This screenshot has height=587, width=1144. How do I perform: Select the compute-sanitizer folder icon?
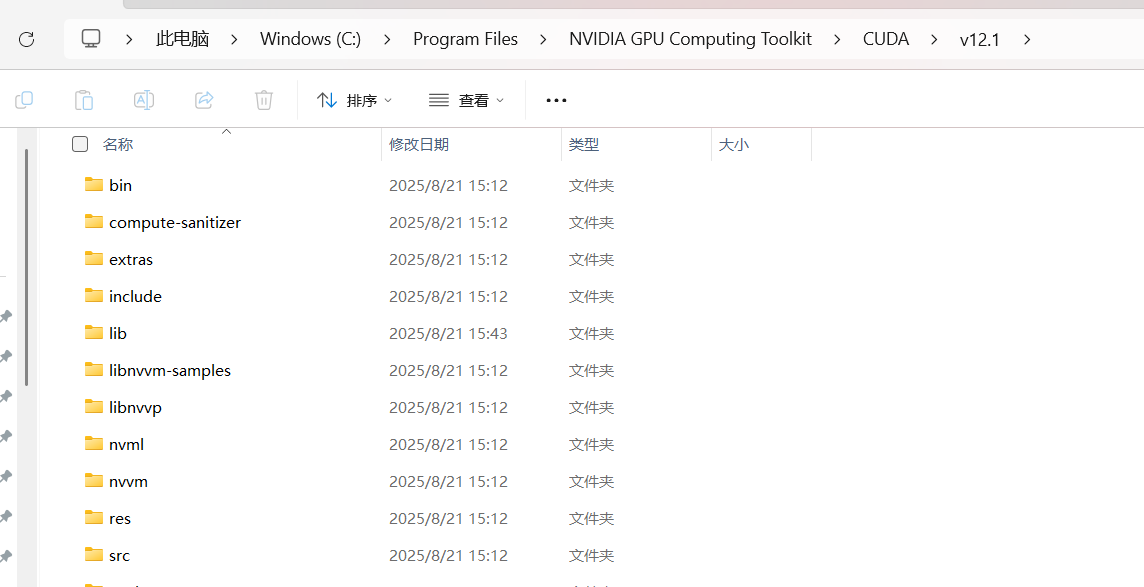pyautogui.click(x=93, y=221)
